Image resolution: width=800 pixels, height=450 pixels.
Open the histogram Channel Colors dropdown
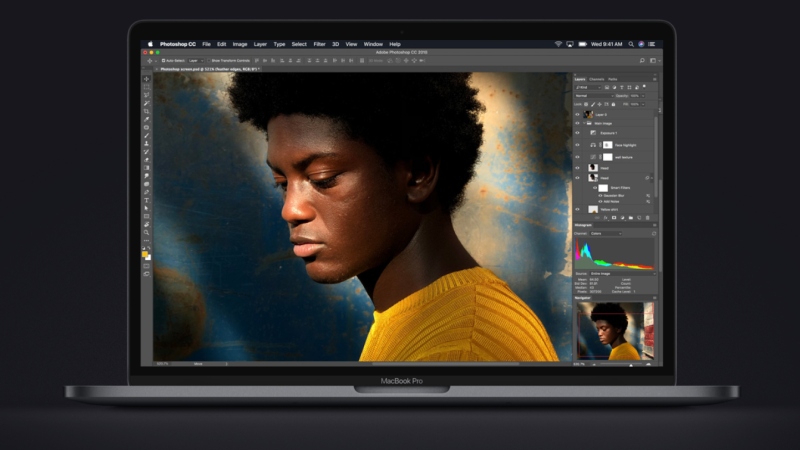606,234
